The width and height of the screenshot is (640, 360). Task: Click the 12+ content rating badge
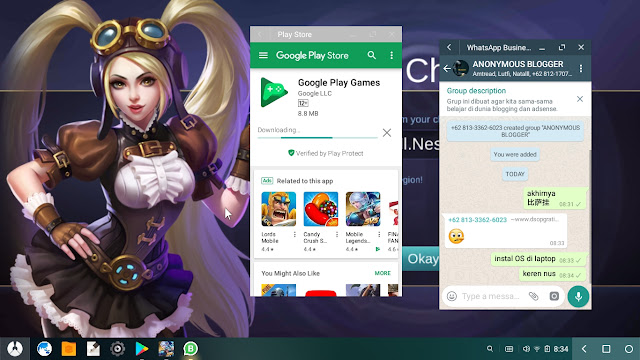coord(303,103)
